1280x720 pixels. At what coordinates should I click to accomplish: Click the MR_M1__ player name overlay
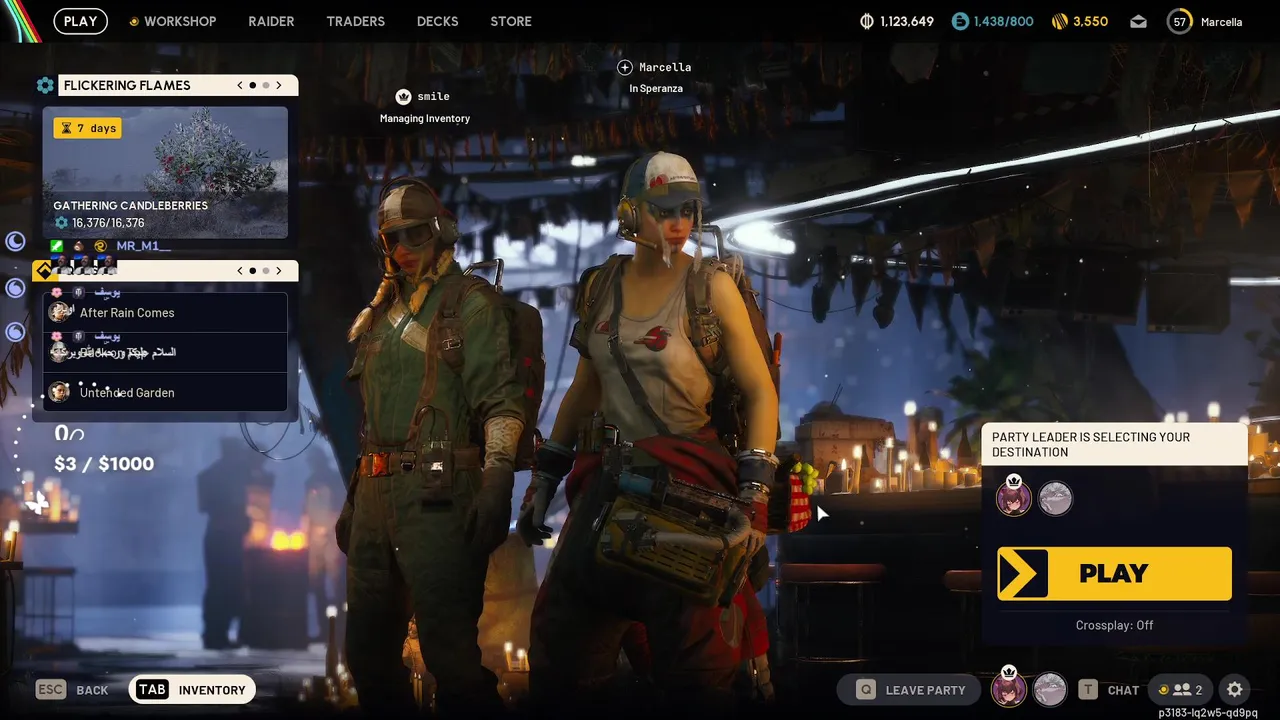143,246
